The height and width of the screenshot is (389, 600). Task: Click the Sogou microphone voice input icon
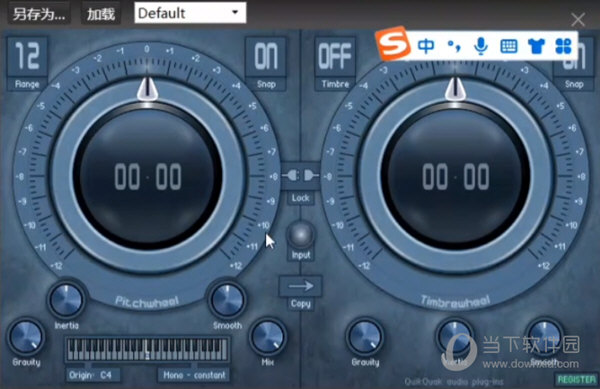(x=481, y=46)
